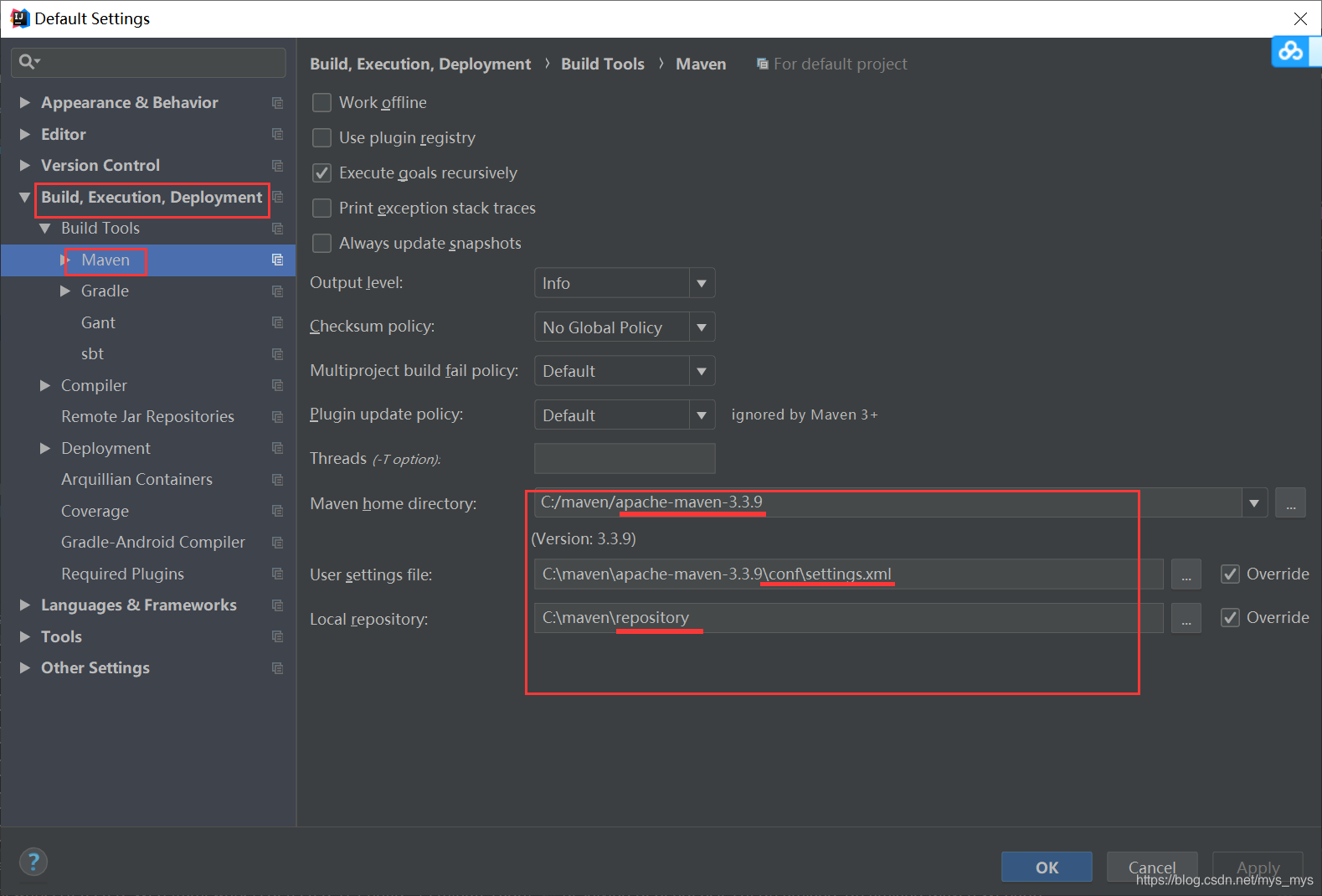The width and height of the screenshot is (1322, 896).
Task: Collapse Build, Execution, Deployment node
Action: [x=25, y=198]
